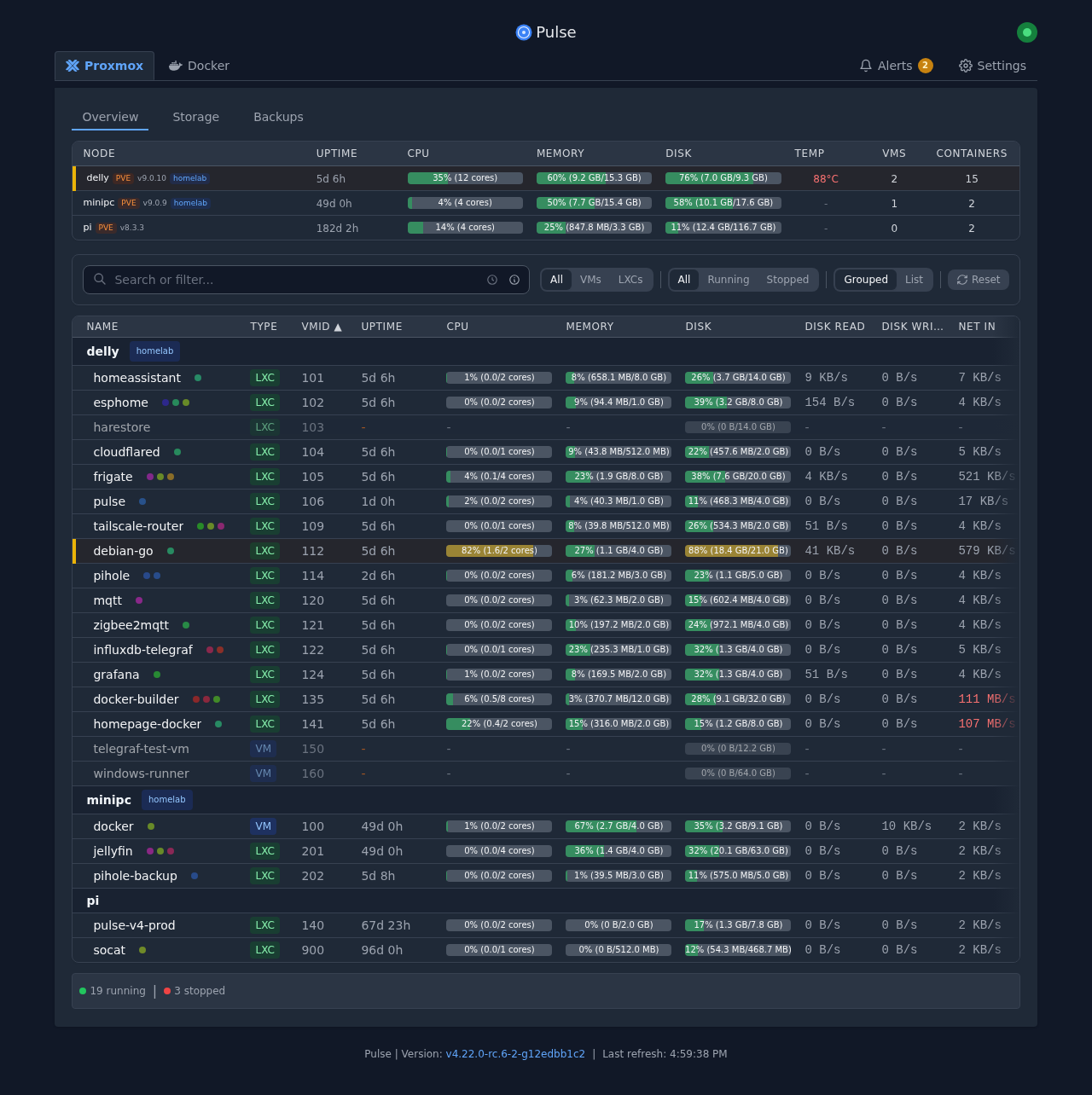Open the v4.22.0-rc.6-2 version link
The image size is (1092, 1095).
tap(515, 1054)
